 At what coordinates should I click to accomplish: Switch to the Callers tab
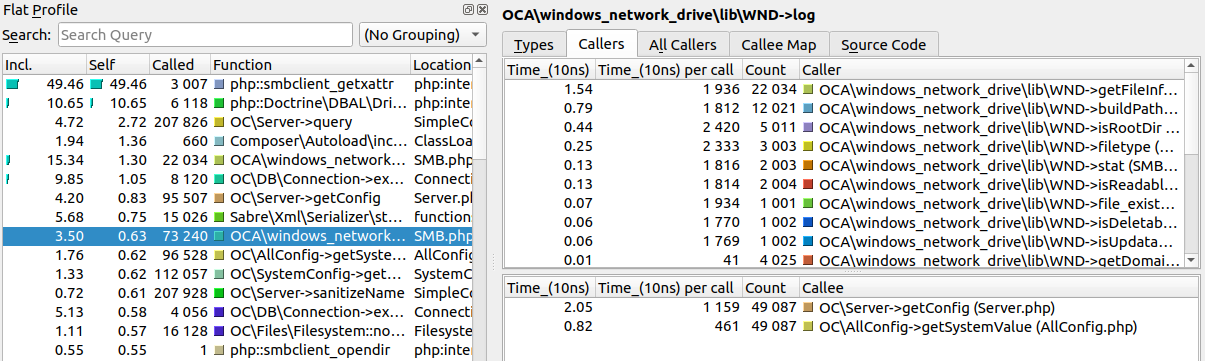(601, 43)
